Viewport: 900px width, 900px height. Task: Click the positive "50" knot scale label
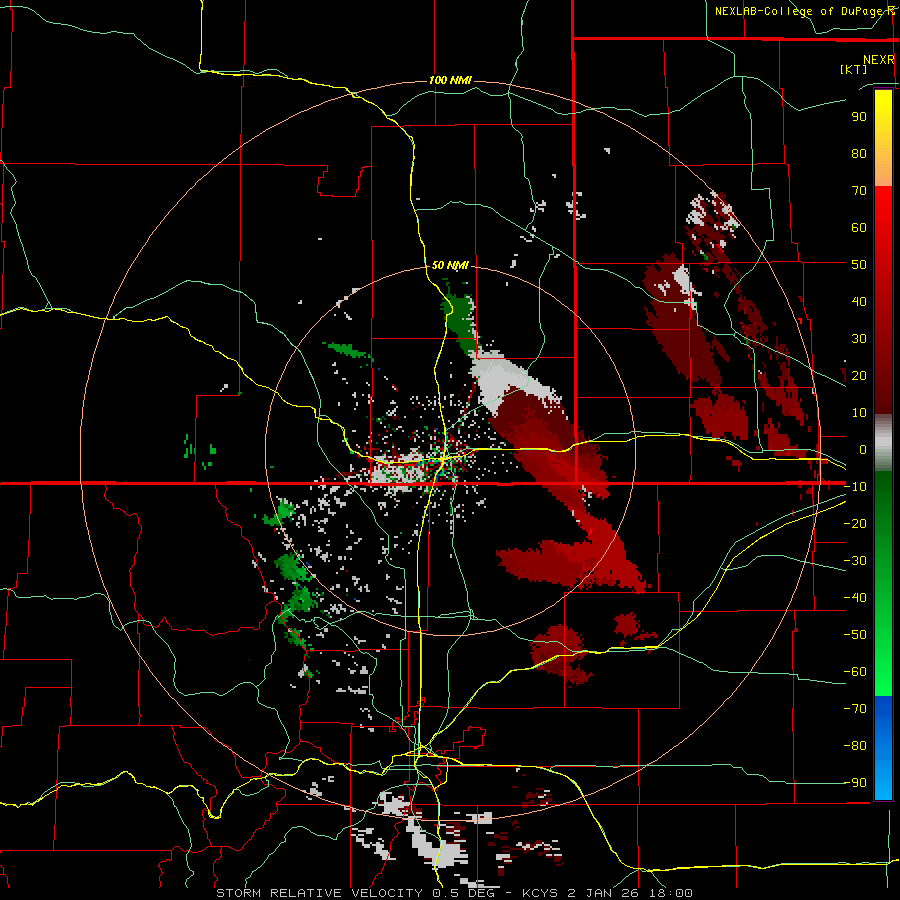point(859,265)
